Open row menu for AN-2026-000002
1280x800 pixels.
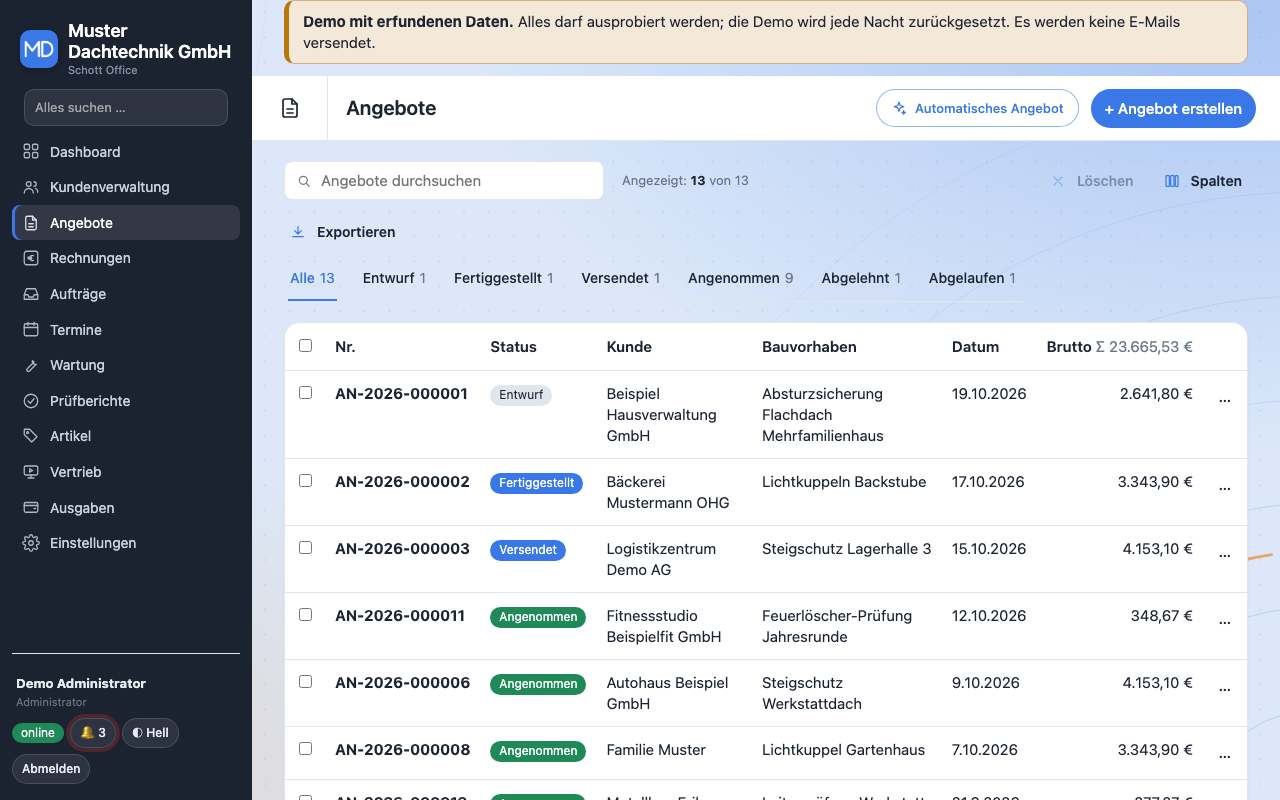tap(1224, 486)
